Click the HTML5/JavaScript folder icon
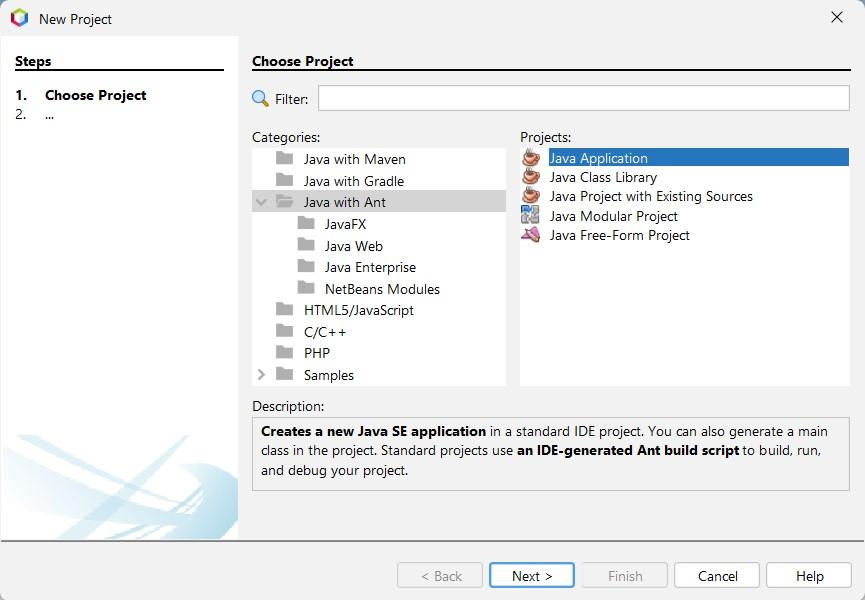This screenshot has height=600, width=865. pos(285,309)
